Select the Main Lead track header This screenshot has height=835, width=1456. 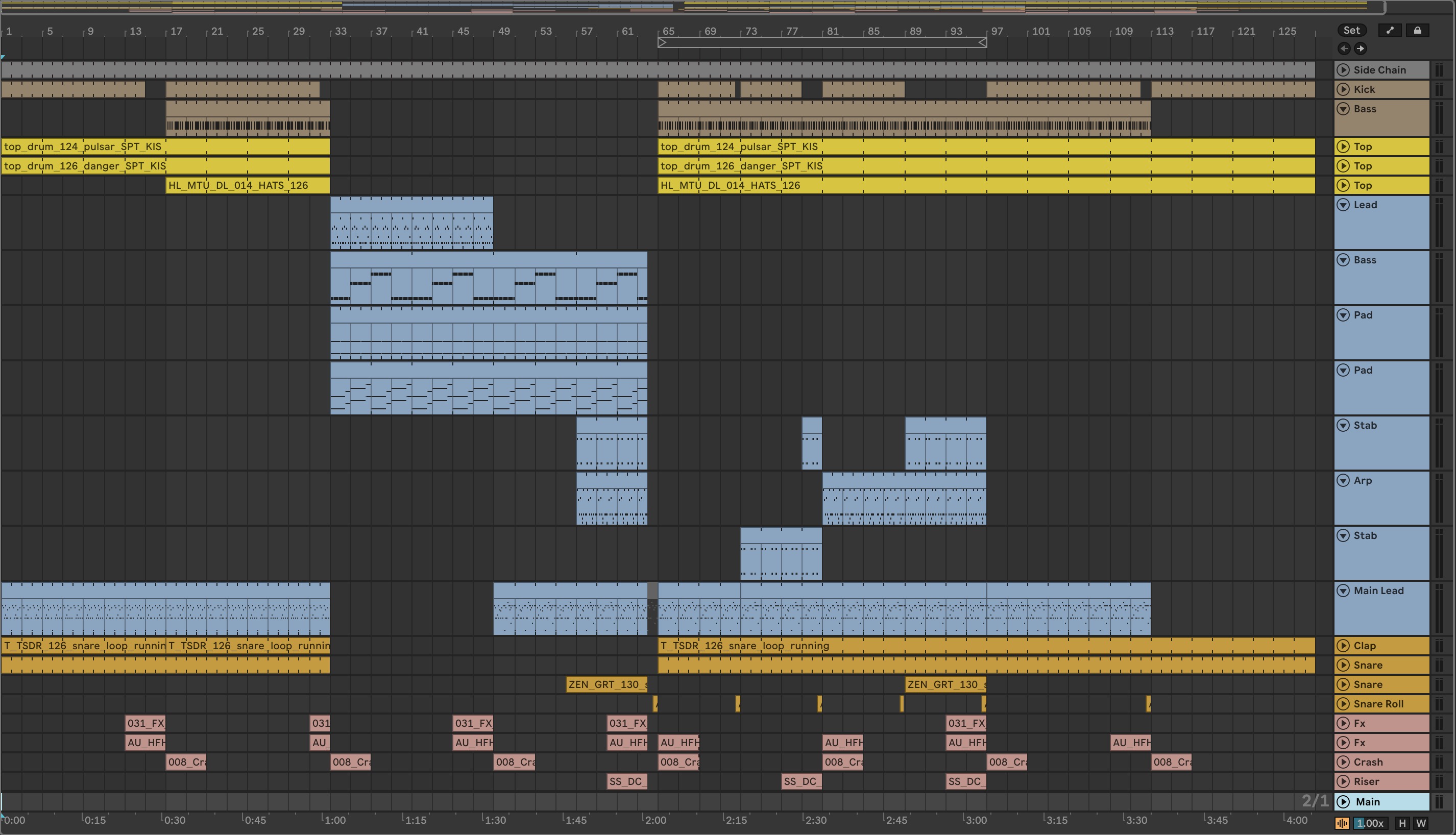pyautogui.click(x=1382, y=608)
